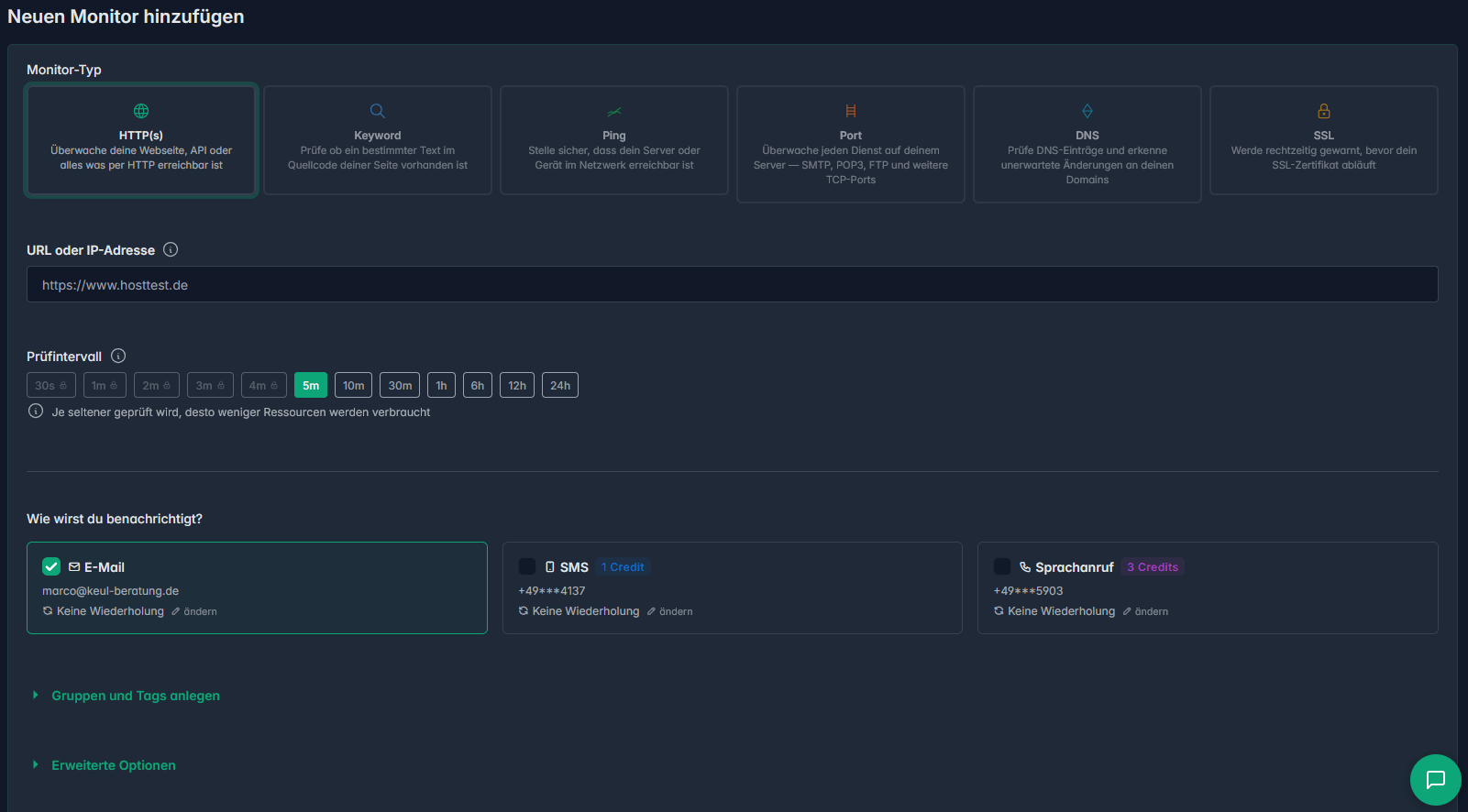Enable the SMS notification checkbox
The image size is (1468, 812).
(527, 566)
